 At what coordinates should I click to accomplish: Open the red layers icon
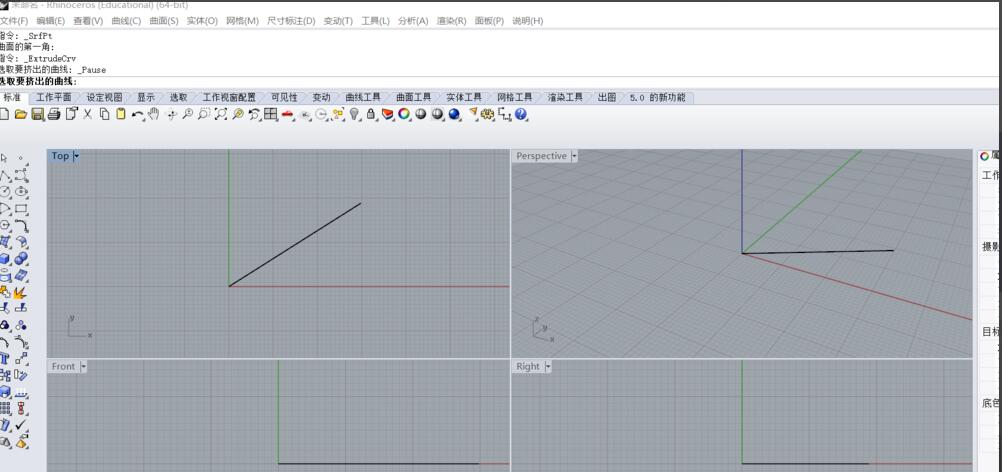pos(387,114)
